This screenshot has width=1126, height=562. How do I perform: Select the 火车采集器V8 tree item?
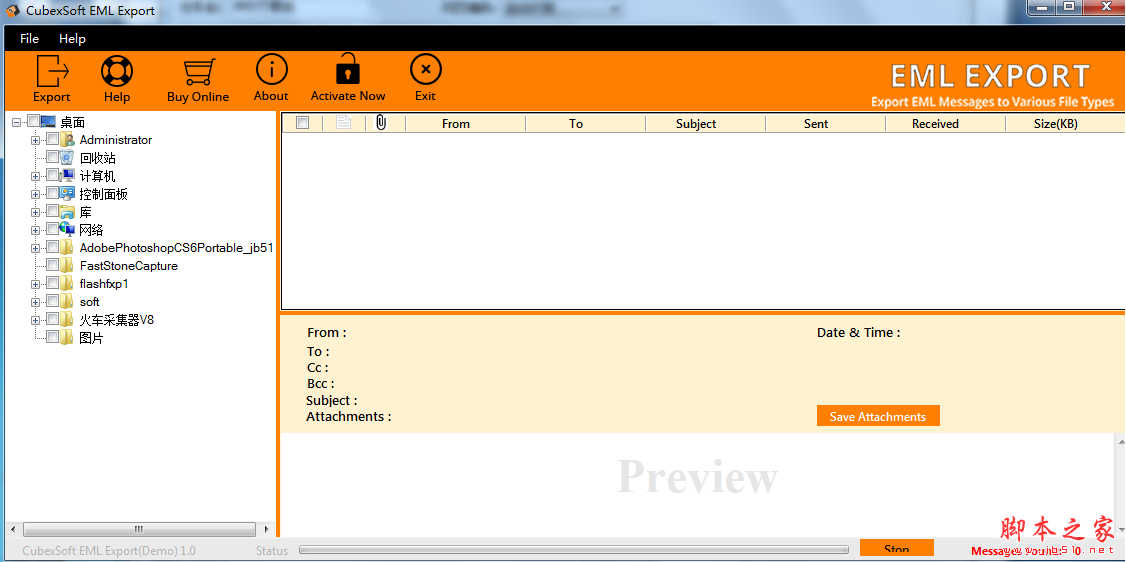point(116,319)
